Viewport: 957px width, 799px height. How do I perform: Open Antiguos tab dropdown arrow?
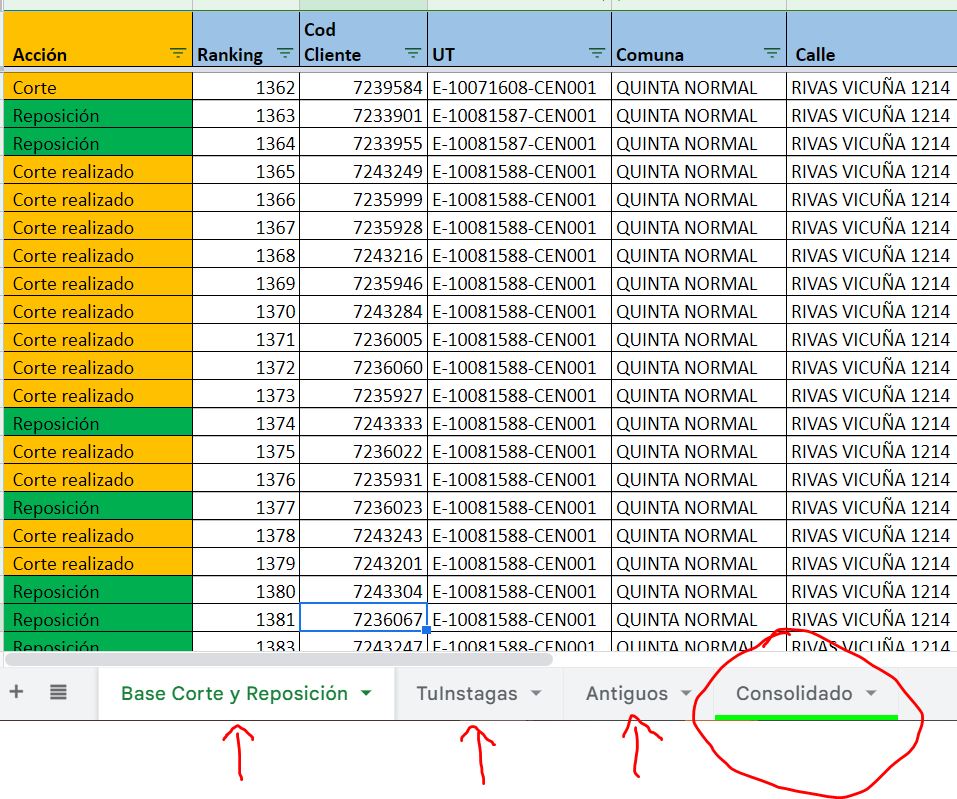(x=686, y=693)
